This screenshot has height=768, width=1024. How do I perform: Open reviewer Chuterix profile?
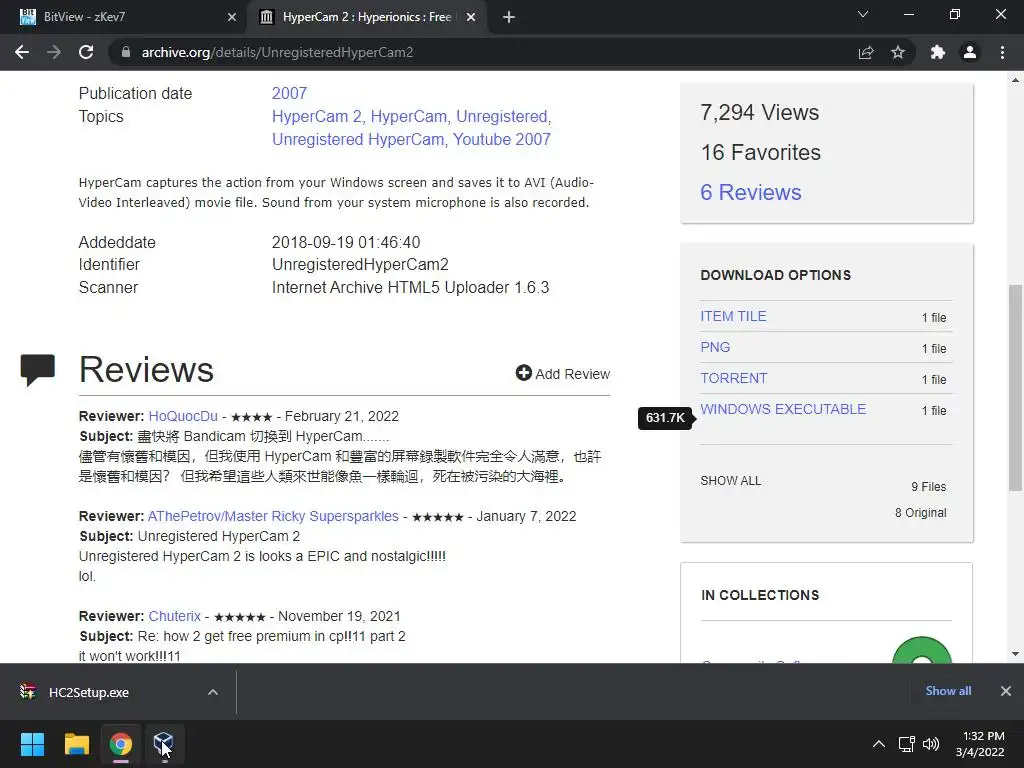tap(174, 616)
